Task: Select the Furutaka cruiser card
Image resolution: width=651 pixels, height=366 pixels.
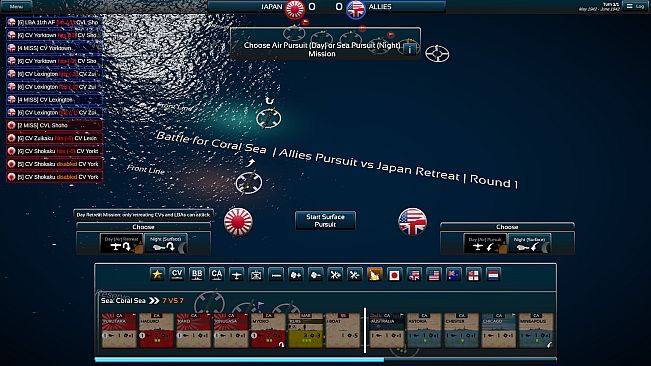Action: tap(119, 330)
